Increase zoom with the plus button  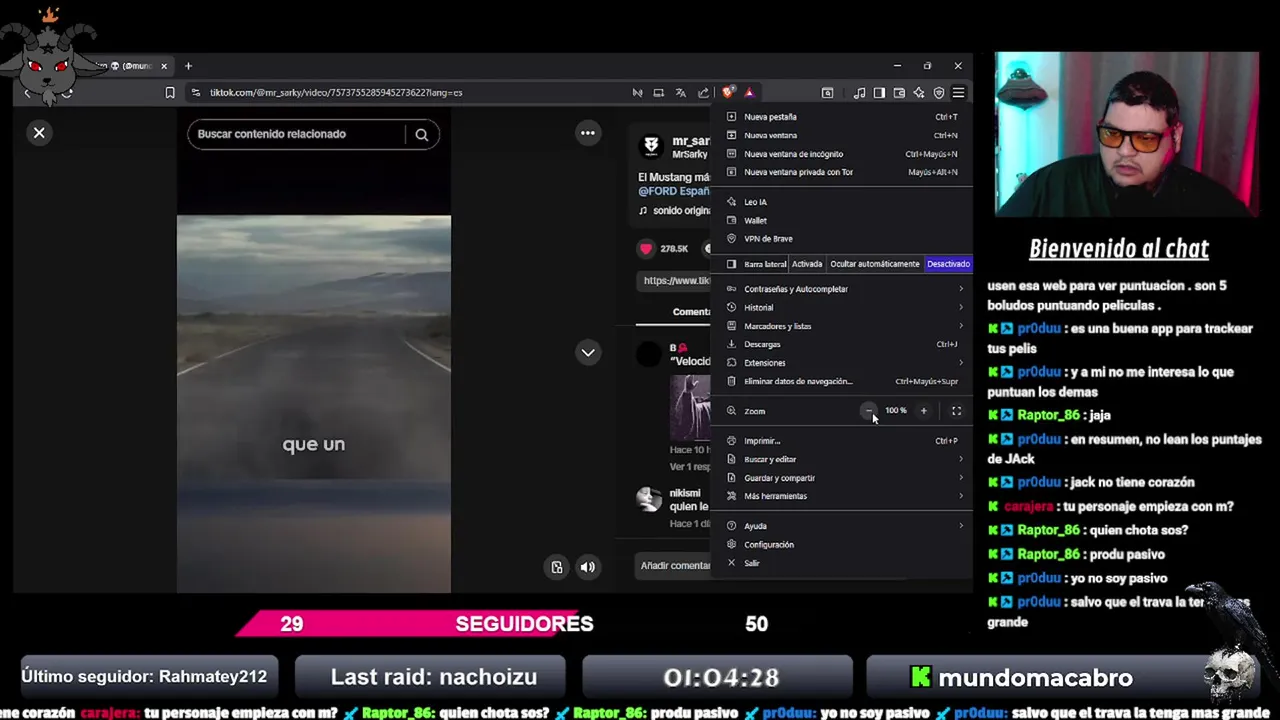[923, 411]
